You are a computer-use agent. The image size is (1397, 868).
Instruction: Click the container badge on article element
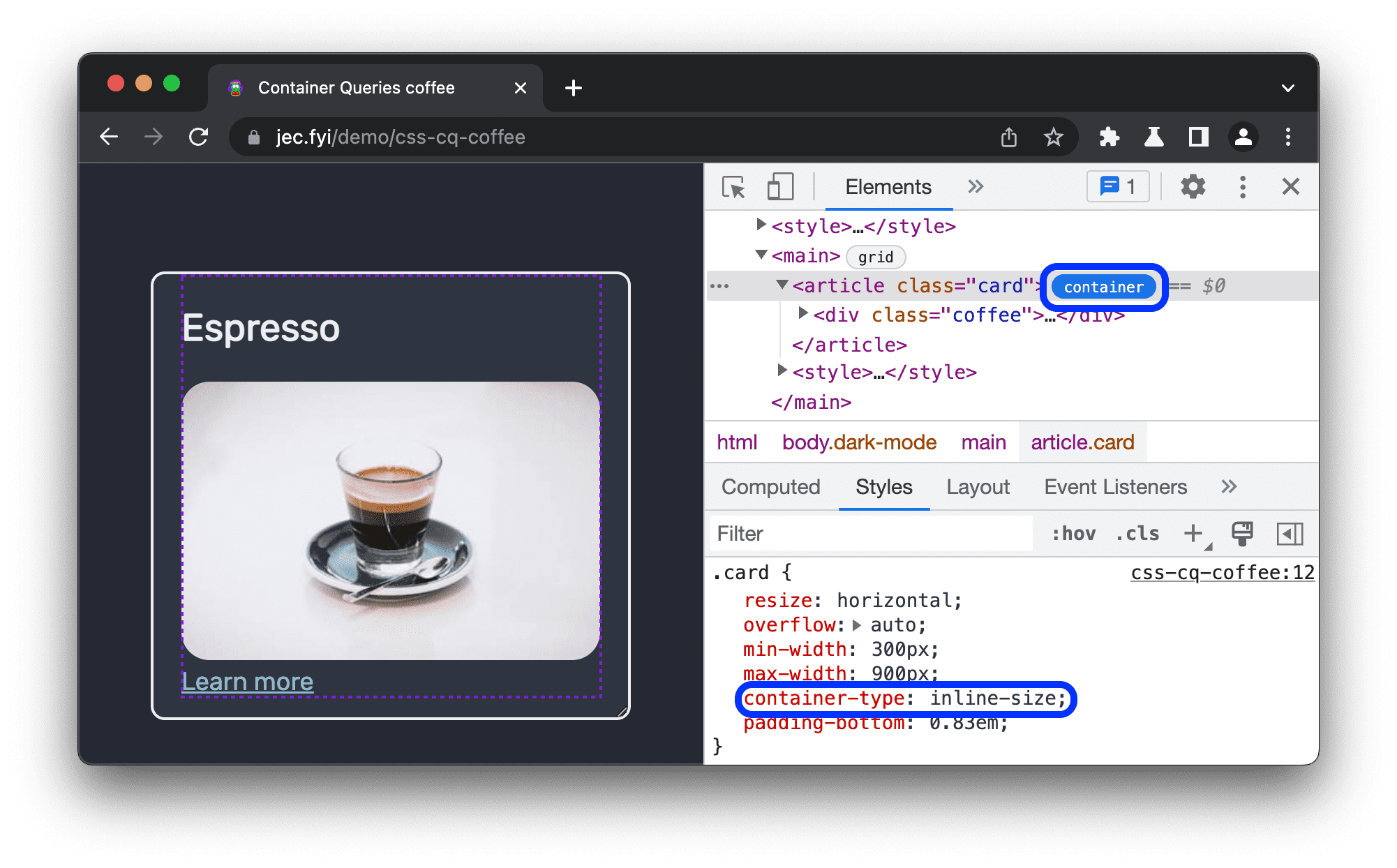click(1100, 288)
